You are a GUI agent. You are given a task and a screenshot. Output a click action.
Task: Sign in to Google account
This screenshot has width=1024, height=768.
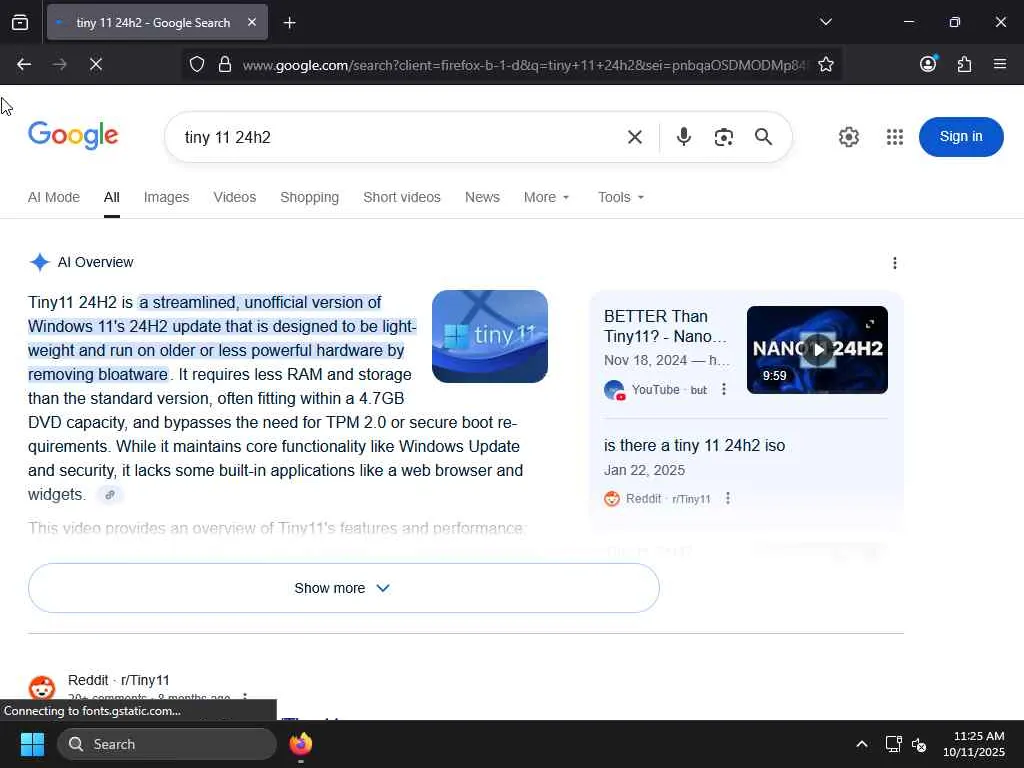(x=961, y=136)
